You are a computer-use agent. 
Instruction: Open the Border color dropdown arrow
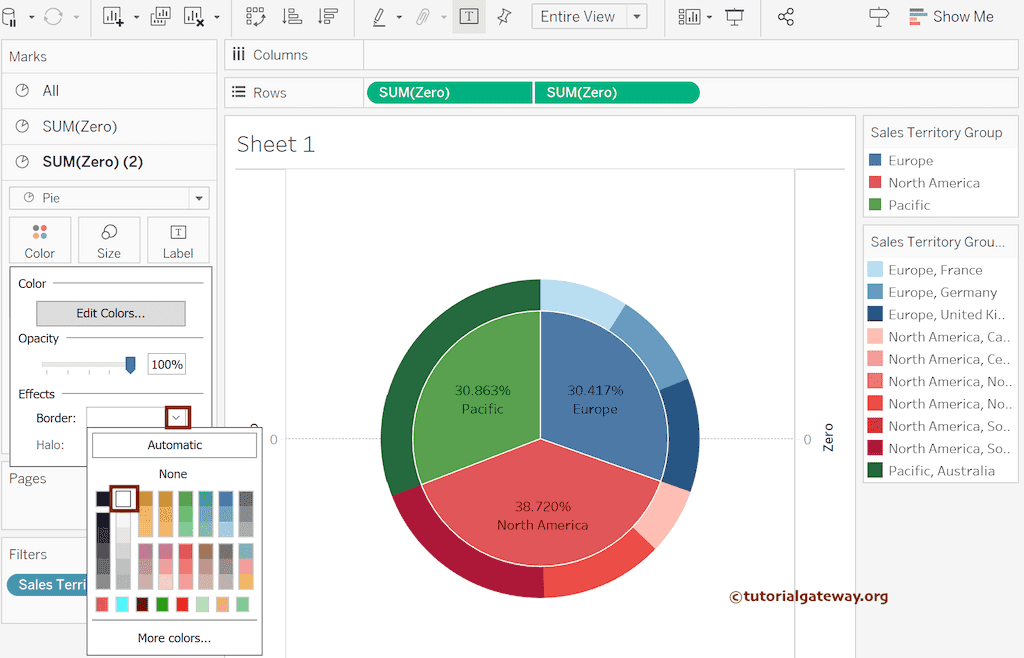pos(177,418)
